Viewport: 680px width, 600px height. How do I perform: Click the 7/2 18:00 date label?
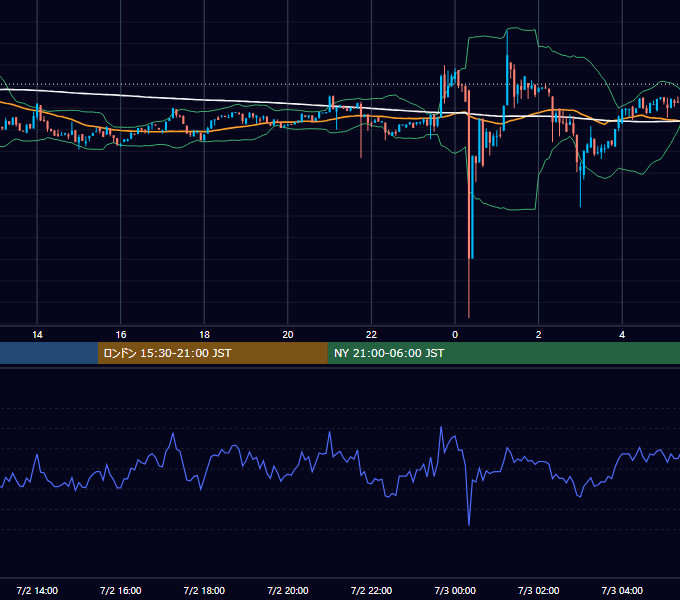(x=204, y=590)
